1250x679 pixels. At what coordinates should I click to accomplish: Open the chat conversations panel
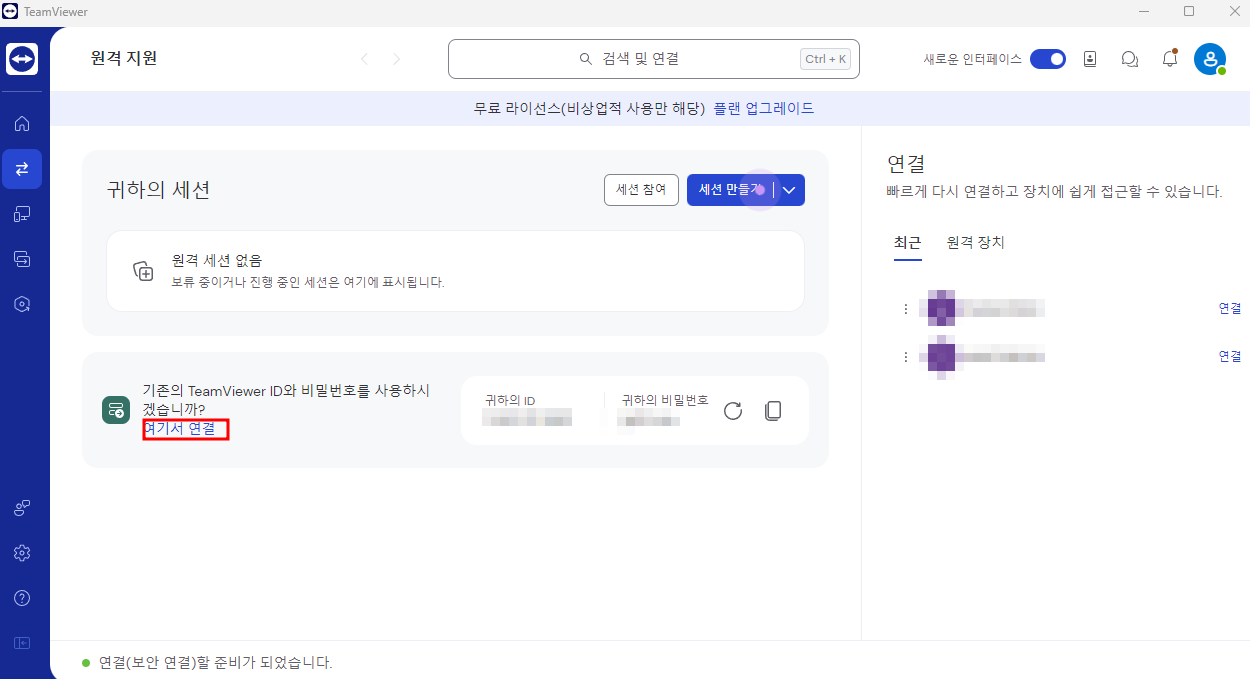click(1130, 59)
